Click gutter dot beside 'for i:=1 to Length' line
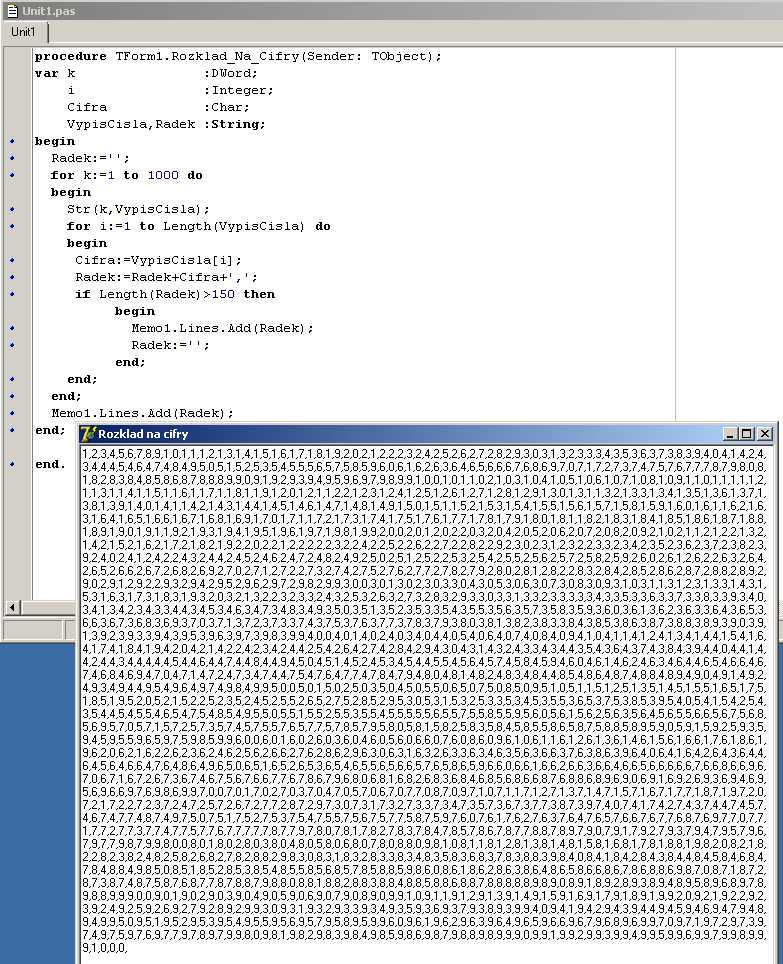783x964 pixels. coord(12,226)
